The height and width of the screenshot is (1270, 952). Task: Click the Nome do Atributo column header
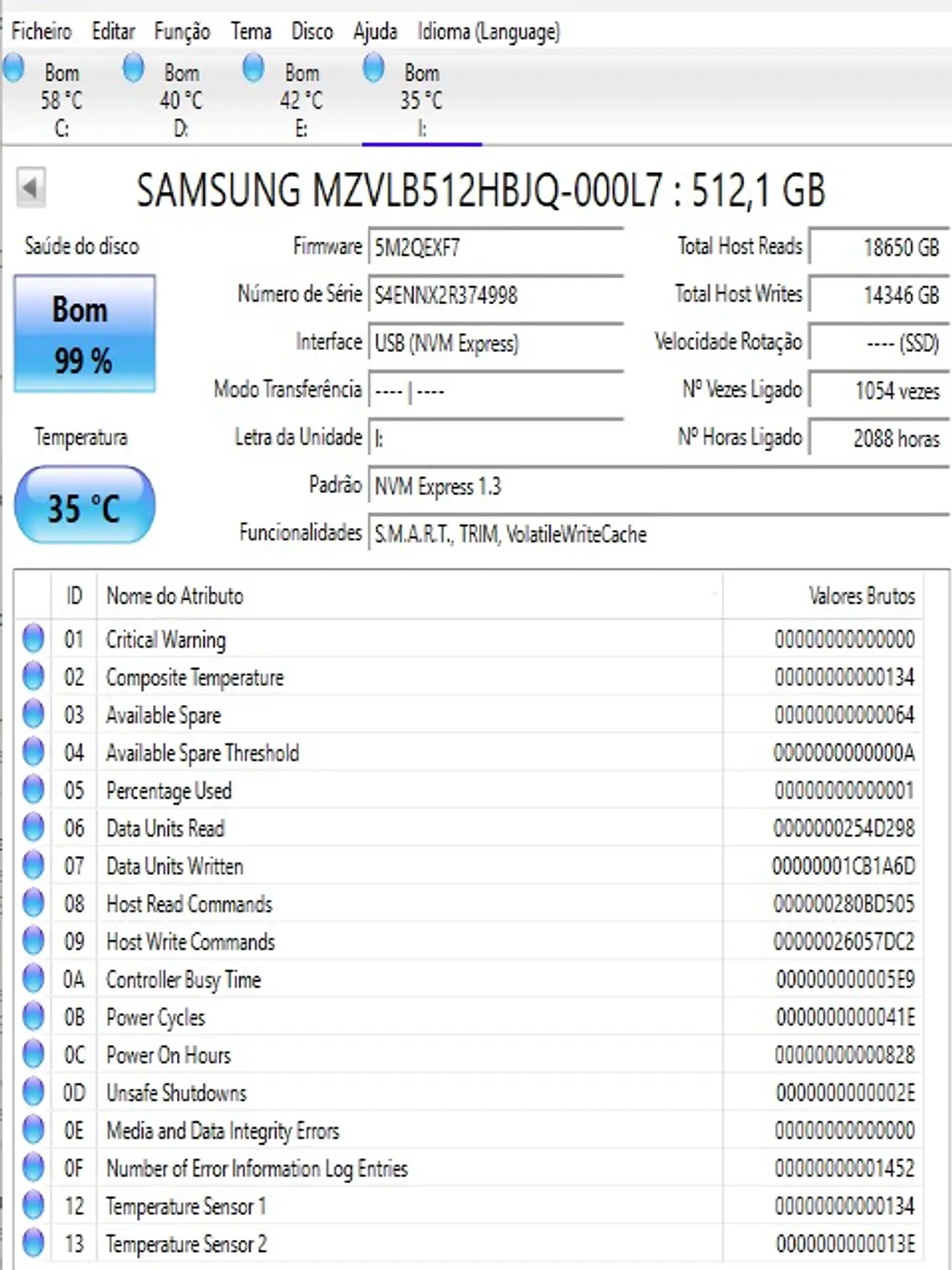pyautogui.click(x=409, y=596)
